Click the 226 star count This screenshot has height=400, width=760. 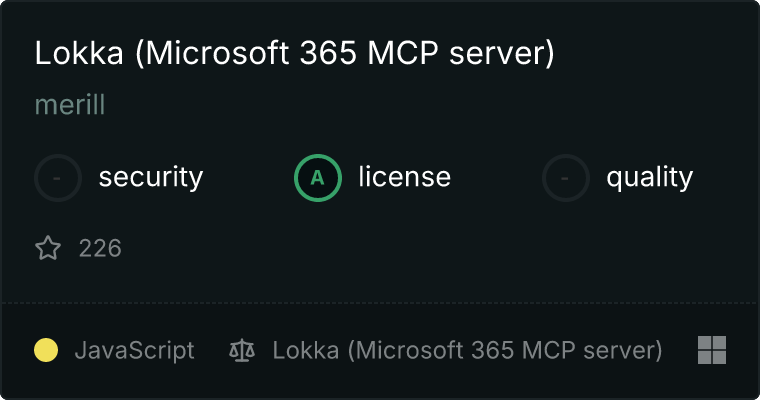coord(100,248)
